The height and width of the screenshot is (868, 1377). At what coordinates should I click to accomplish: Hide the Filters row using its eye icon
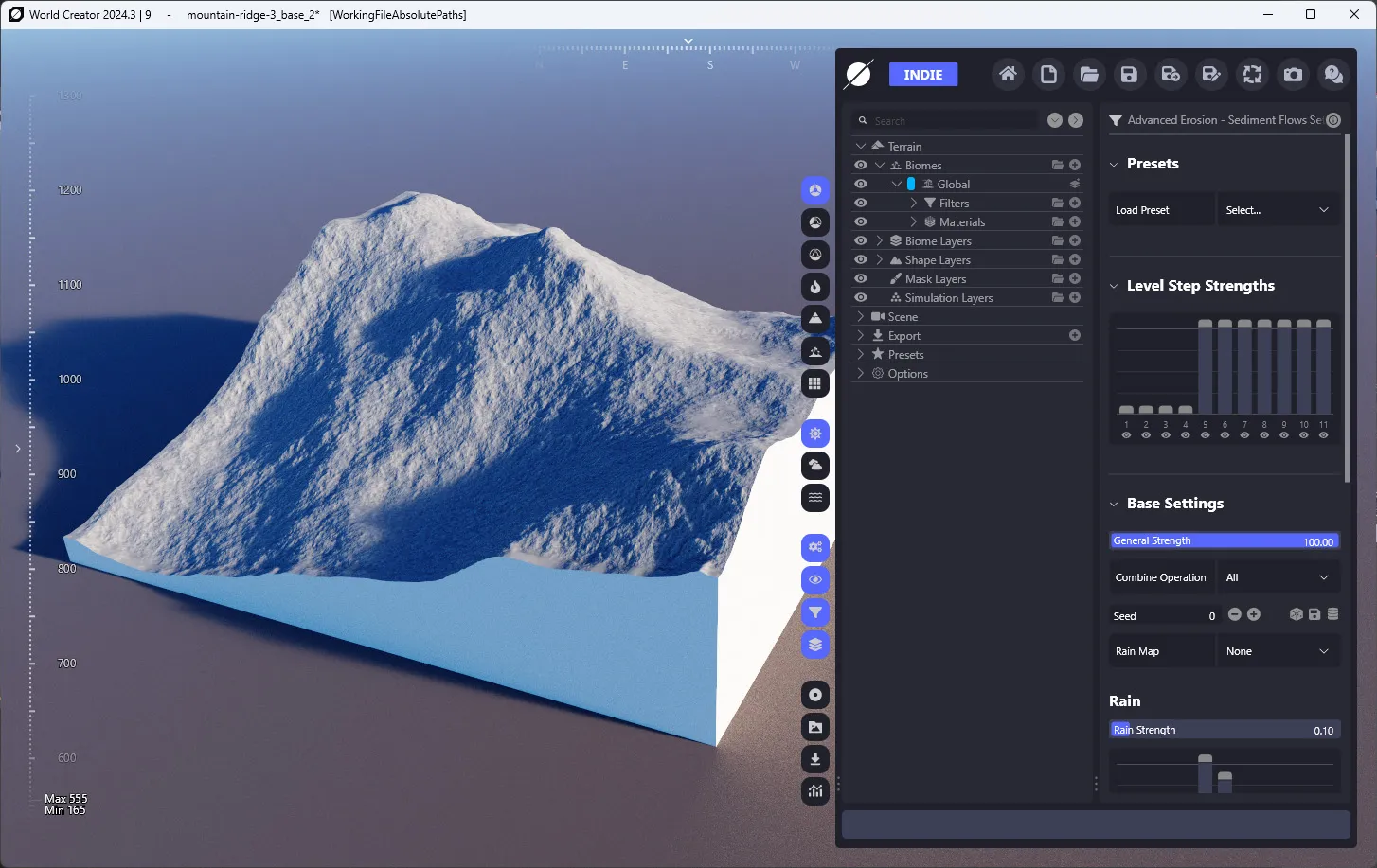coord(861,203)
